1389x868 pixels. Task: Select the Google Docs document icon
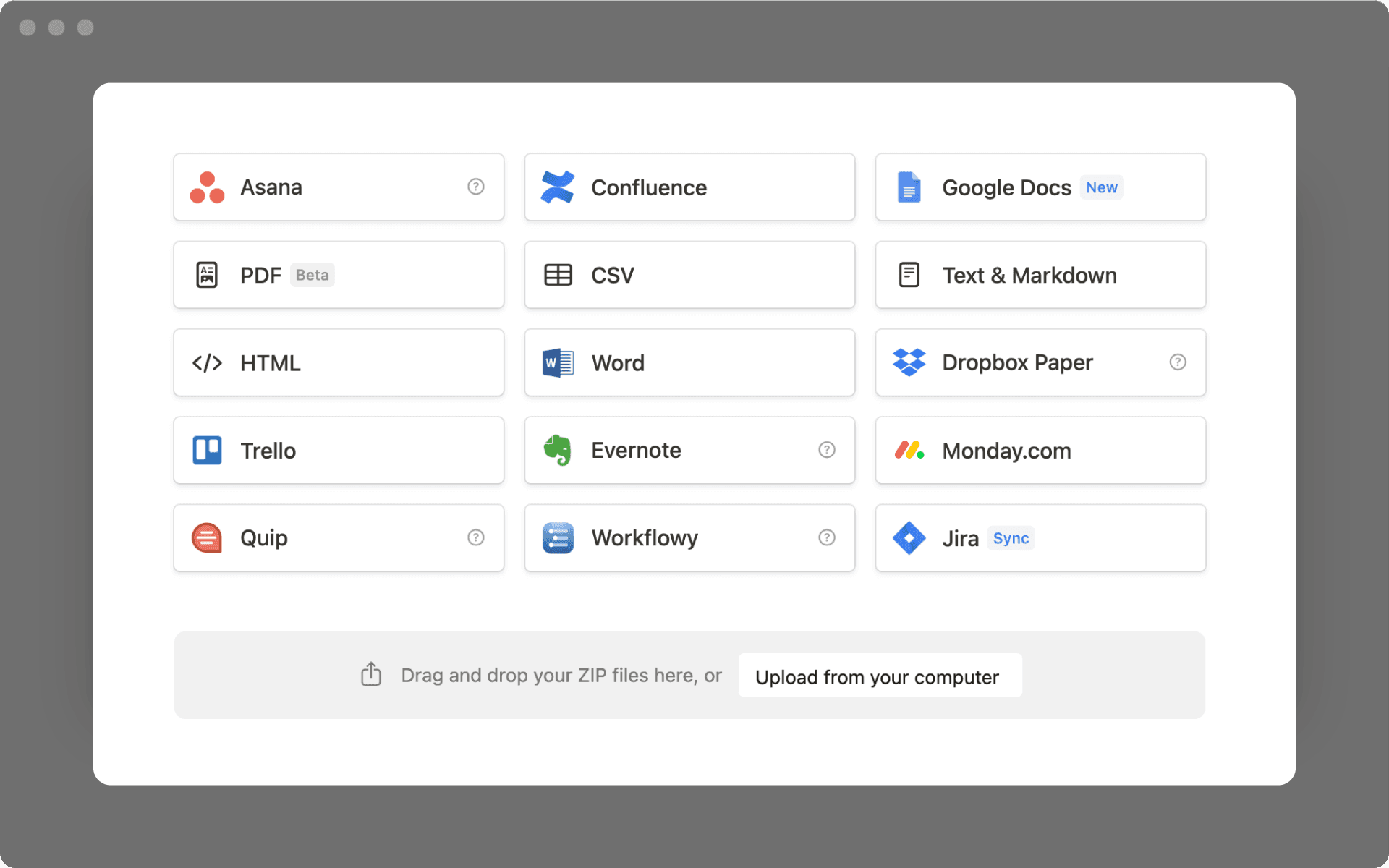pos(909,187)
